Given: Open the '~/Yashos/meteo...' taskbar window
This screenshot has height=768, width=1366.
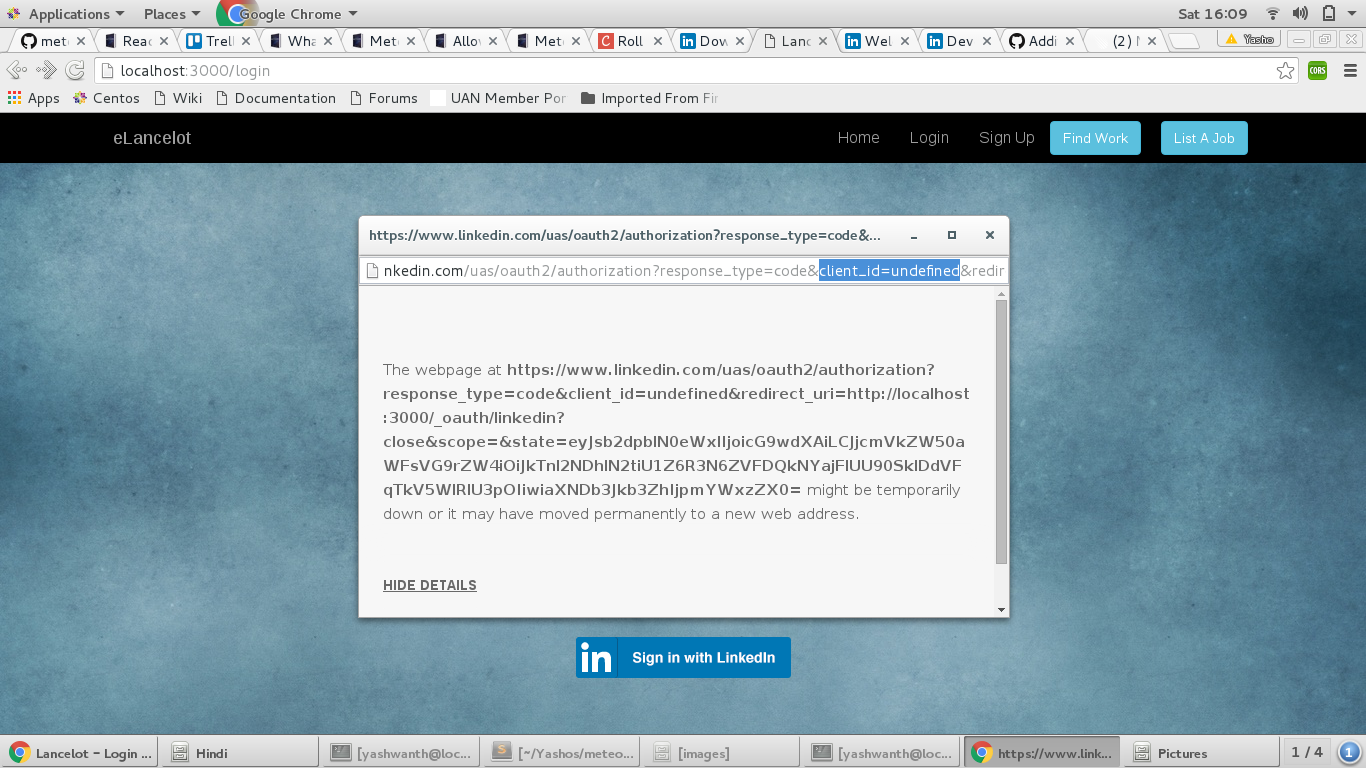Looking at the screenshot, I should pos(563,753).
